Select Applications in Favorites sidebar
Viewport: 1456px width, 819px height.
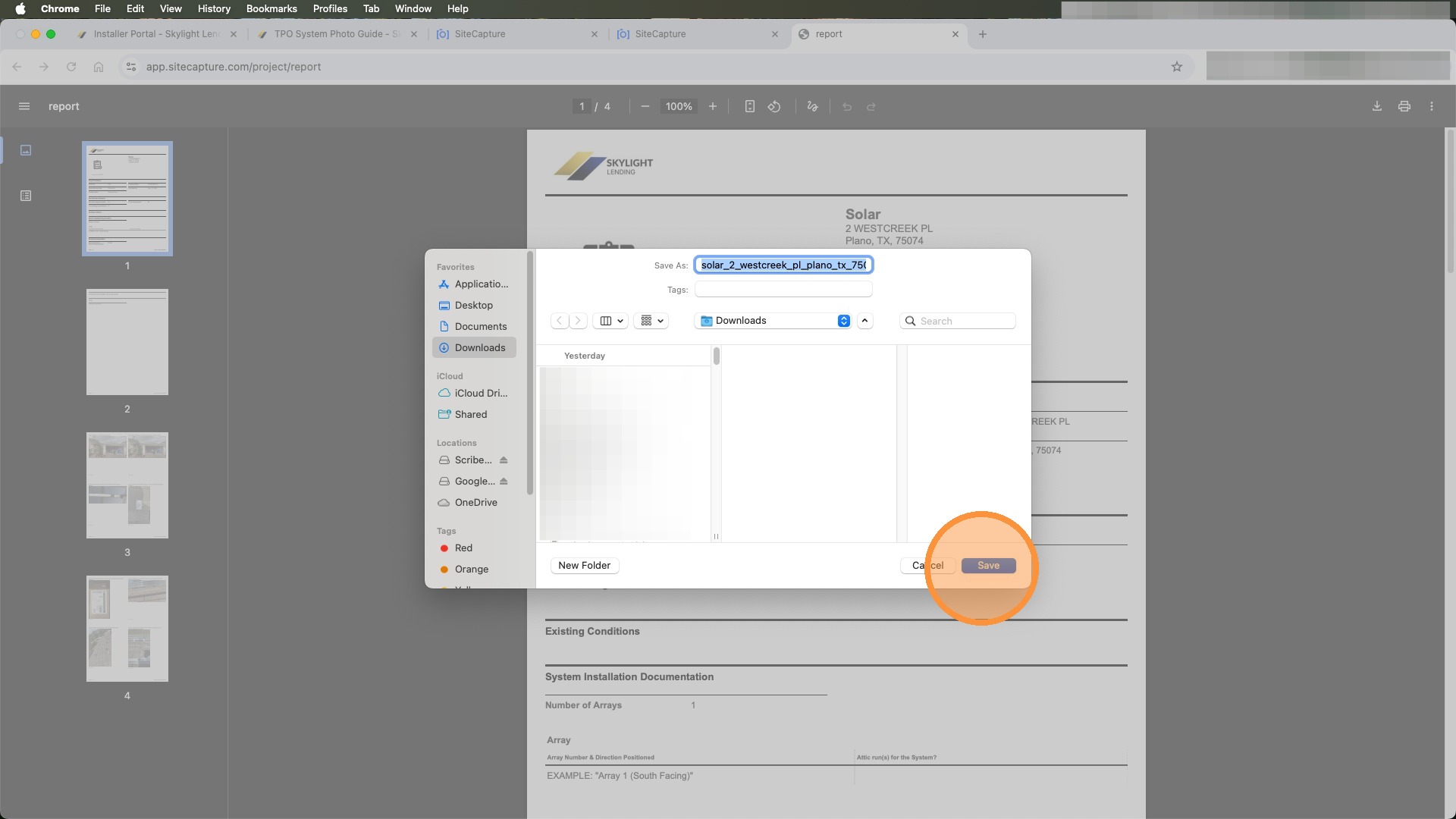click(474, 284)
